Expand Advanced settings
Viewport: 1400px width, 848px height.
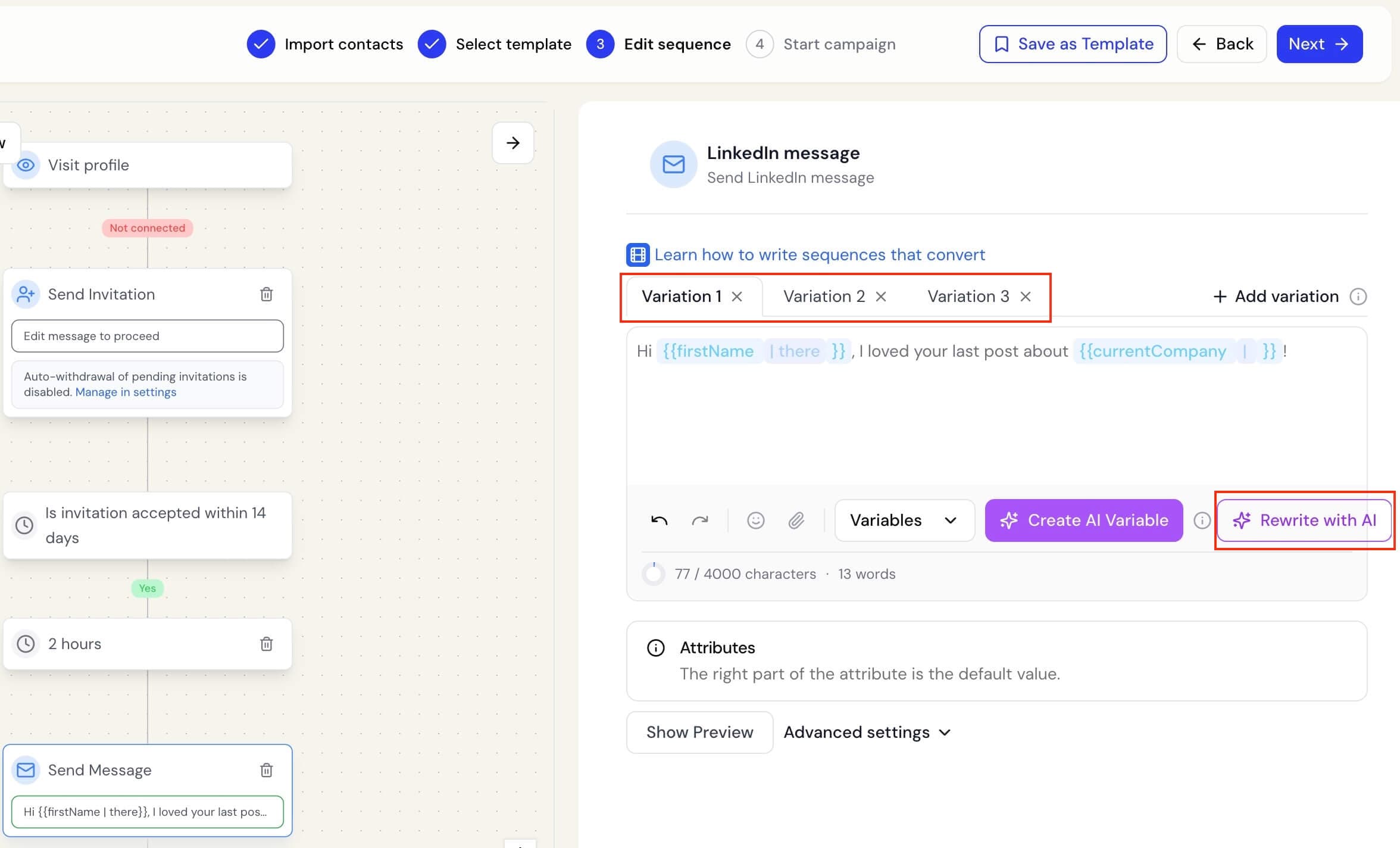point(867,732)
